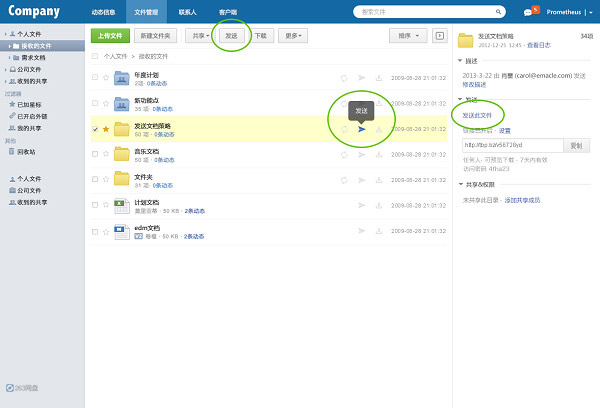Image resolution: width=600 pixels, height=408 pixels.
Task: Click the 发送此文件 link in details panel
Action: coord(477,115)
